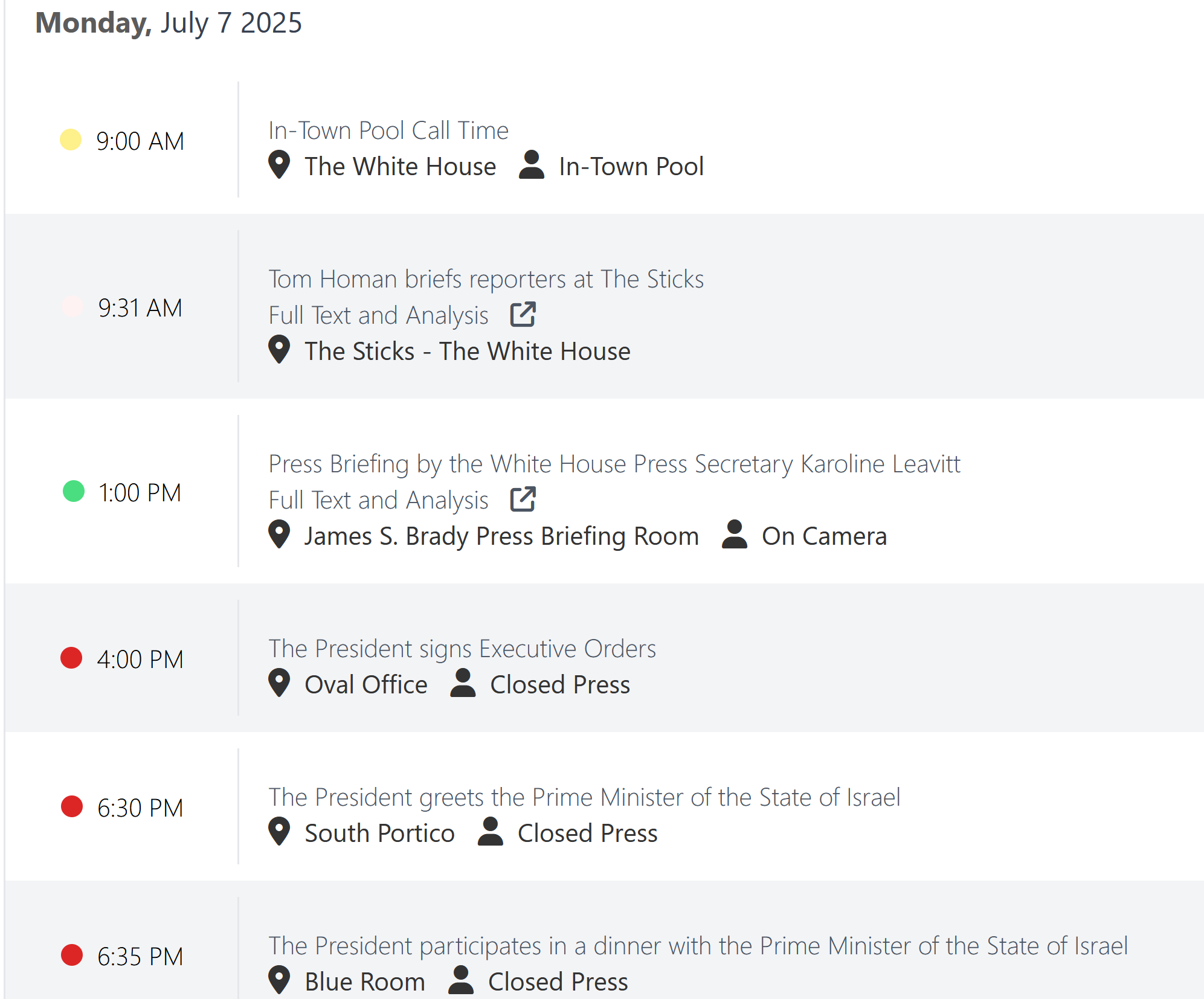Select Press Briefing by Karoline Leavitt title
Image resolution: width=1204 pixels, height=999 pixels.
point(614,464)
